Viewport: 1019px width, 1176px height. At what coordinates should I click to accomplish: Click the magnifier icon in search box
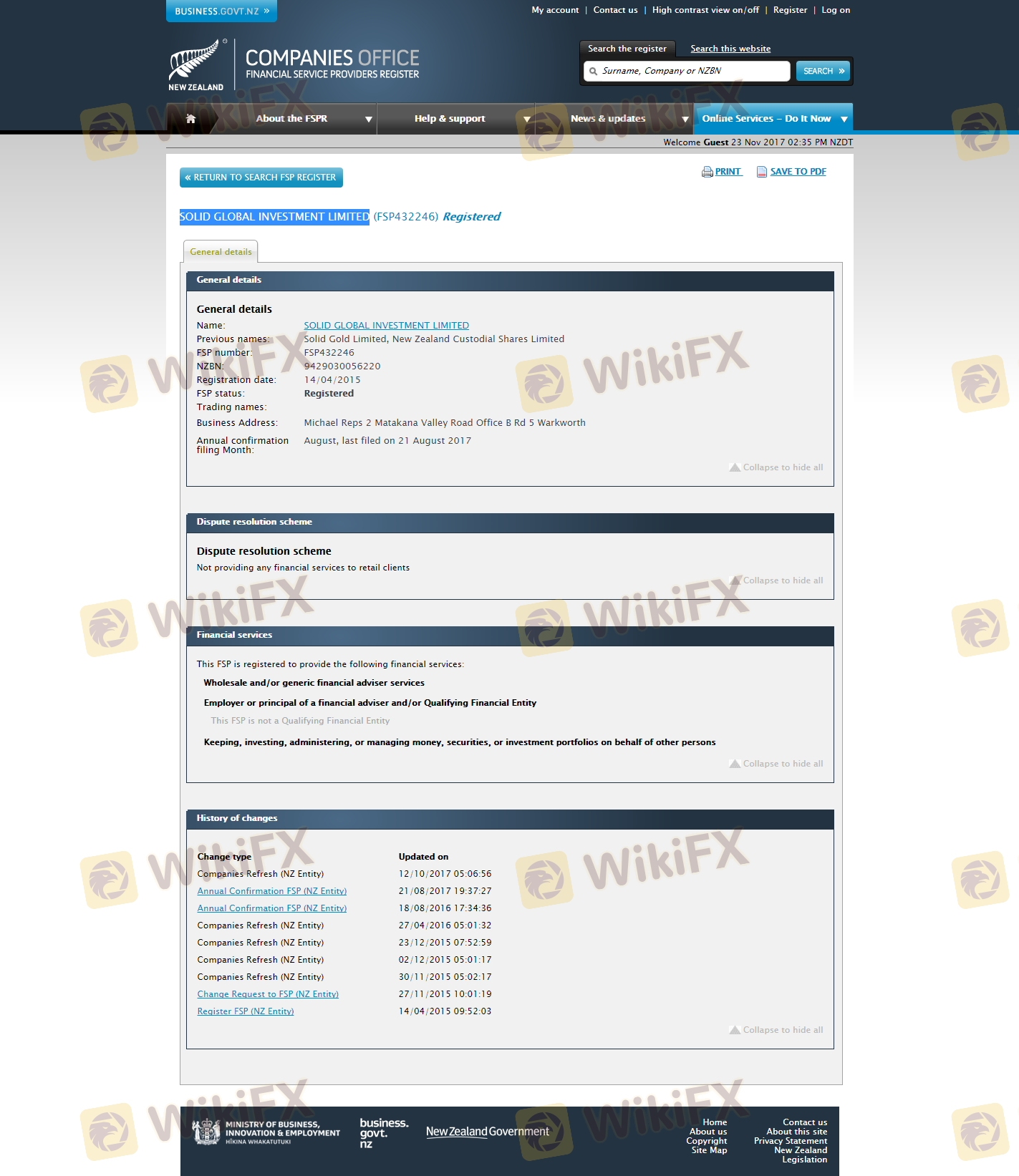point(593,72)
